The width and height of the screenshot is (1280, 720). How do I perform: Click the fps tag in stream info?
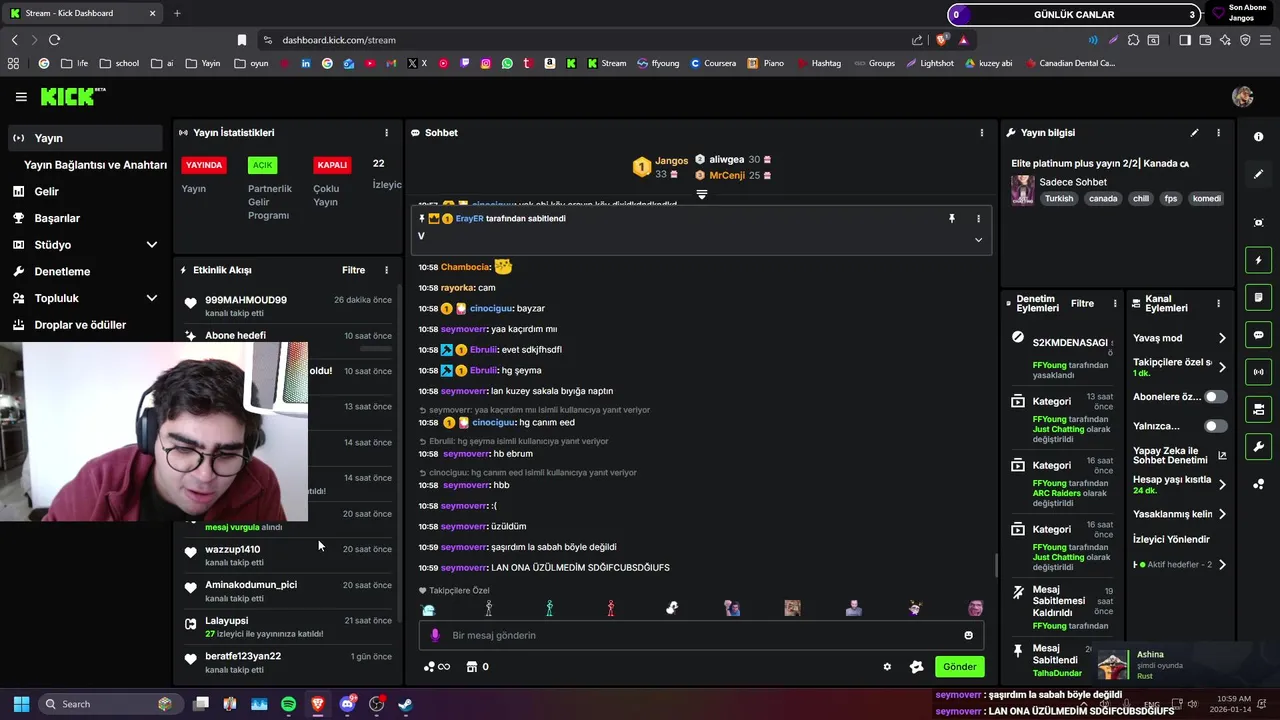[x=1170, y=198]
